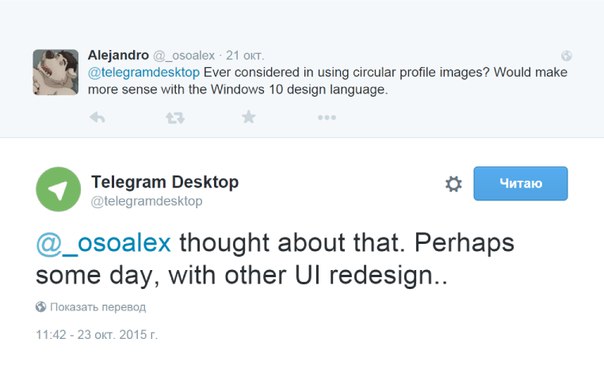The width and height of the screenshot is (604, 392).
Task: Toggle the blue Читаю follow button
Action: 520,183
